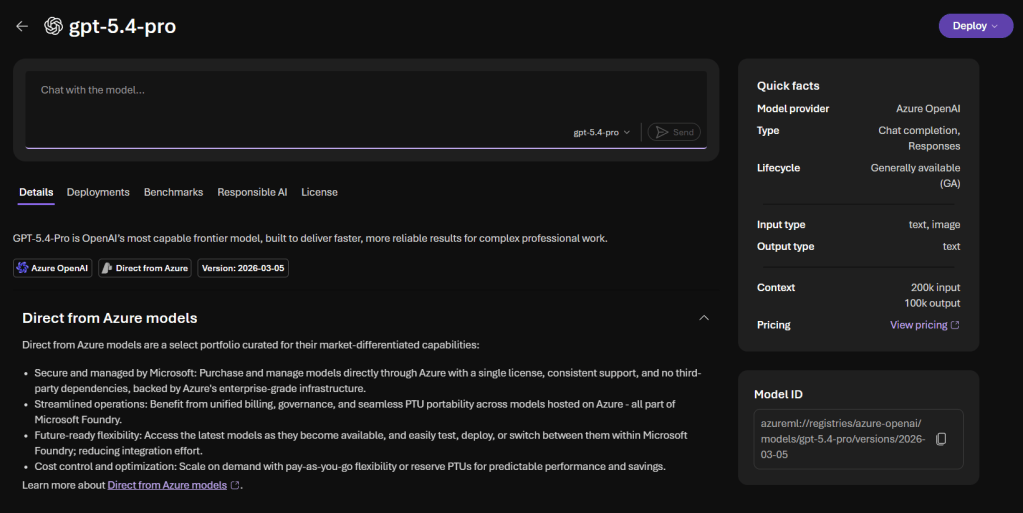1023x513 pixels.
Task: Open the Benchmarks tab
Action: coord(173,192)
